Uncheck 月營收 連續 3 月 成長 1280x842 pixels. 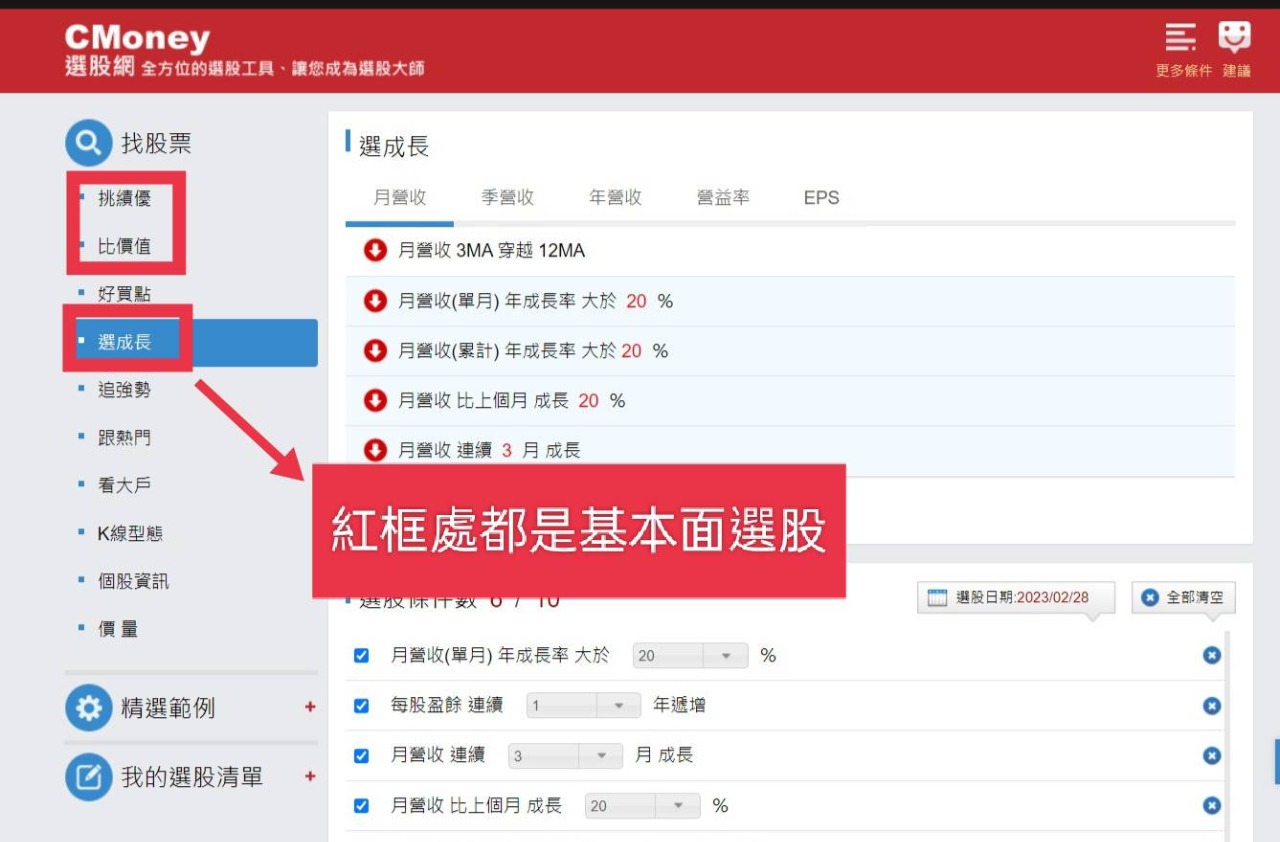pyautogui.click(x=361, y=755)
